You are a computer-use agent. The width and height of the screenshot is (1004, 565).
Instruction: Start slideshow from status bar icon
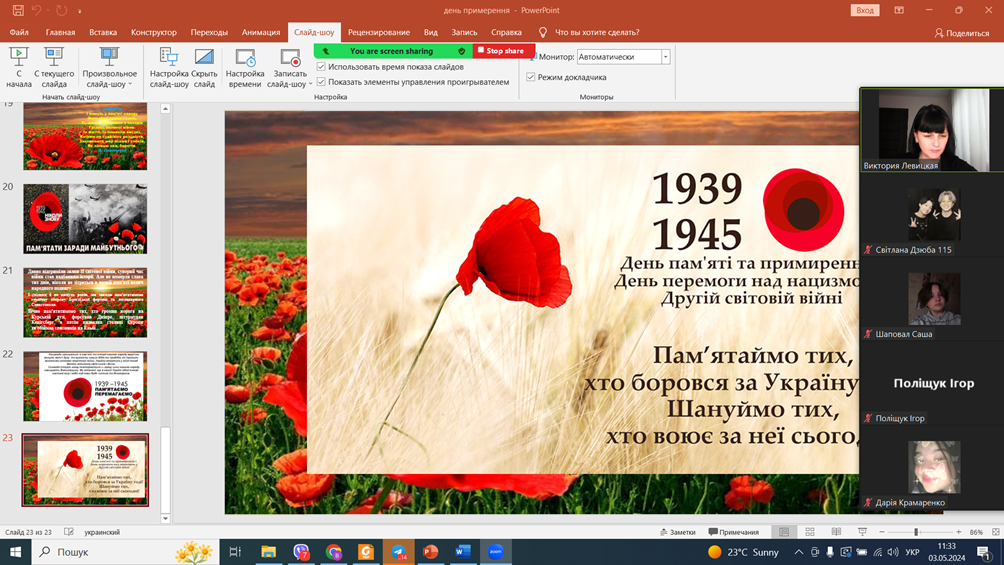(862, 532)
